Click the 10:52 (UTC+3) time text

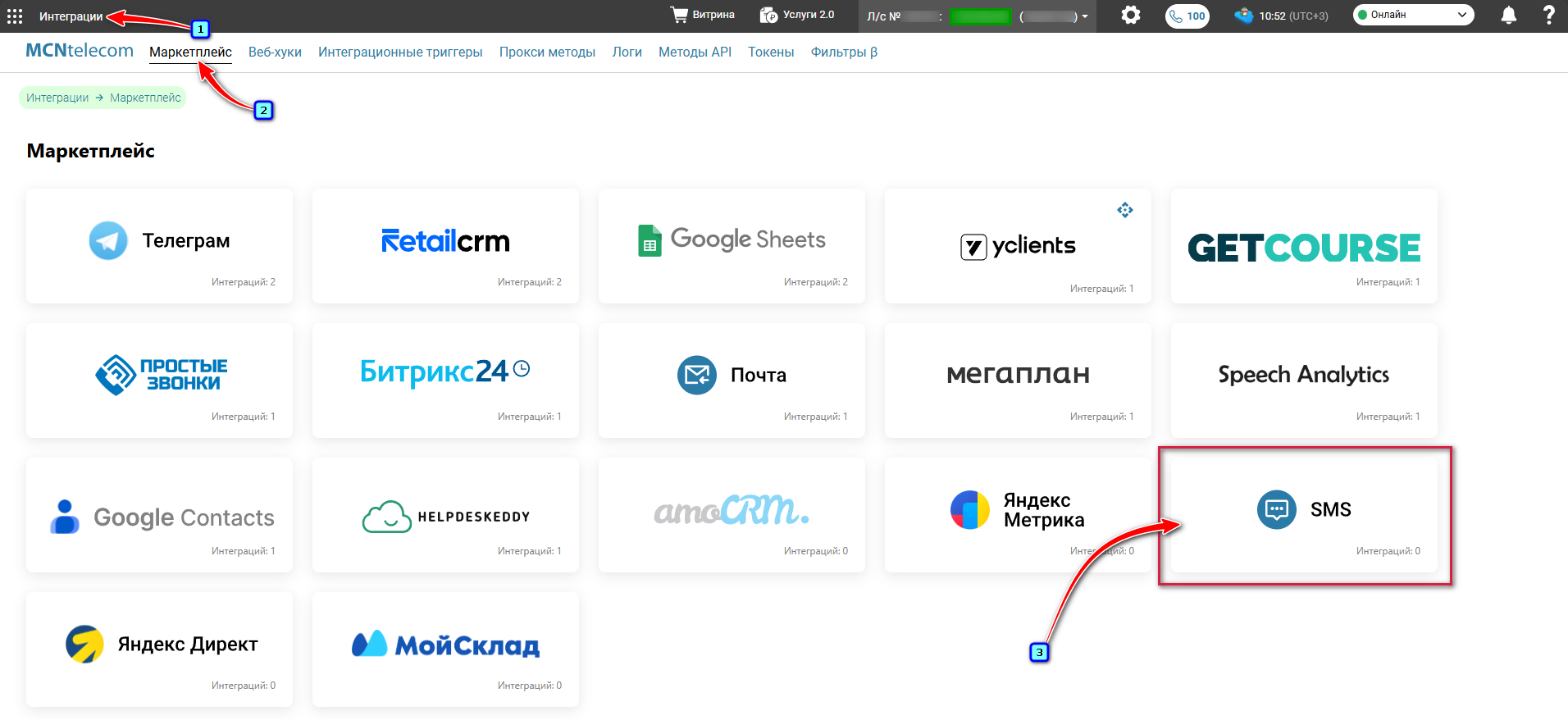1293,16
